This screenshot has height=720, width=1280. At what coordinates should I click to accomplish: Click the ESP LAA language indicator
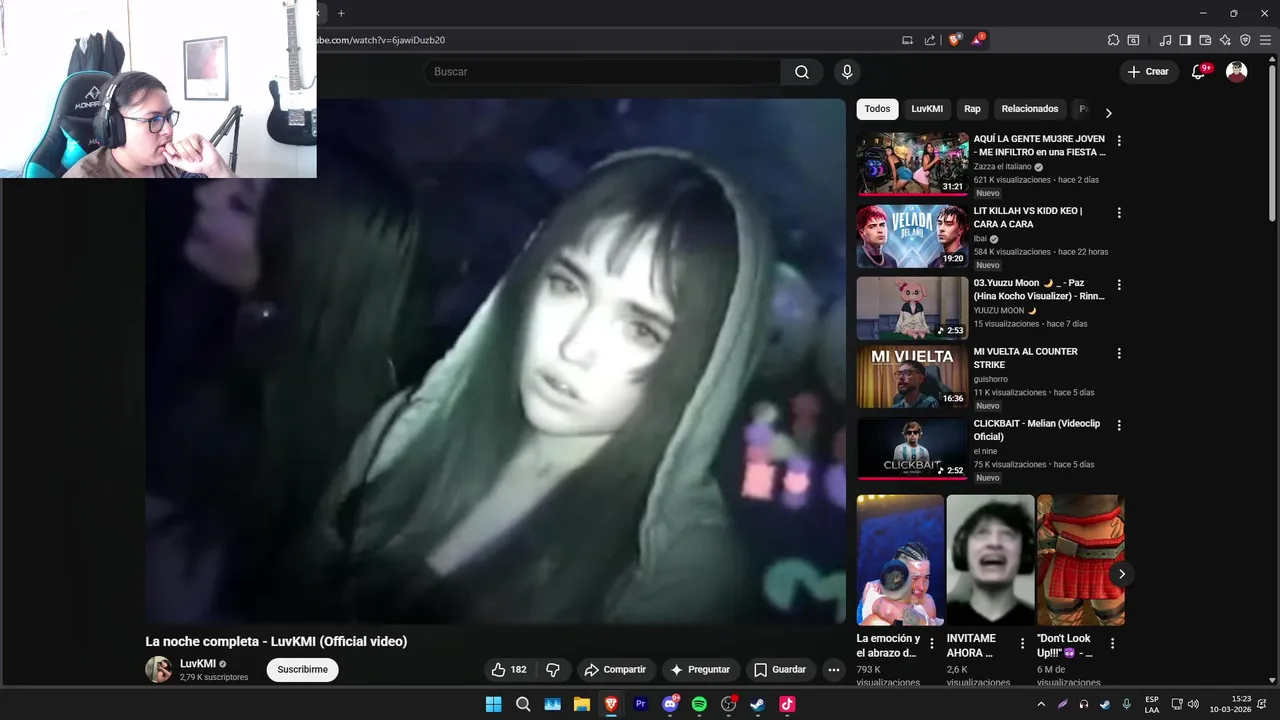(x=1152, y=704)
